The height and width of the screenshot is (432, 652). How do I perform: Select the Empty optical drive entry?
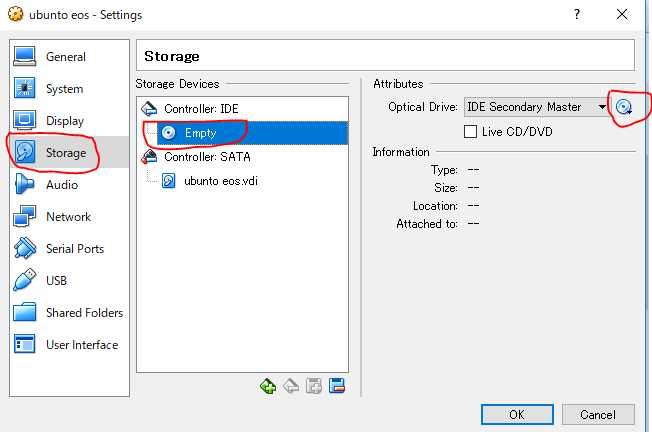click(x=200, y=132)
